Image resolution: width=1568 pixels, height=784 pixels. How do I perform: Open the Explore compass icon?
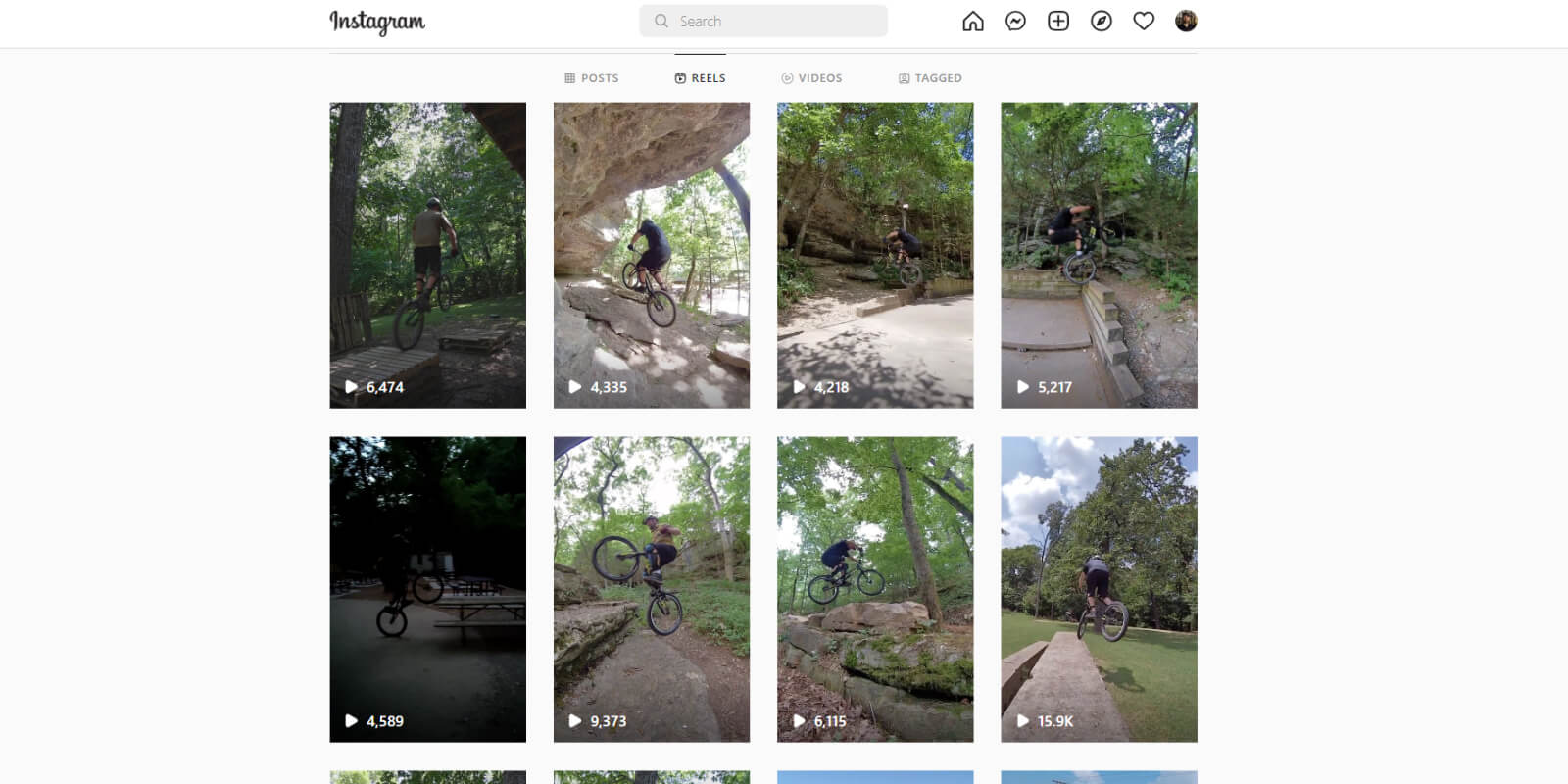(1101, 22)
